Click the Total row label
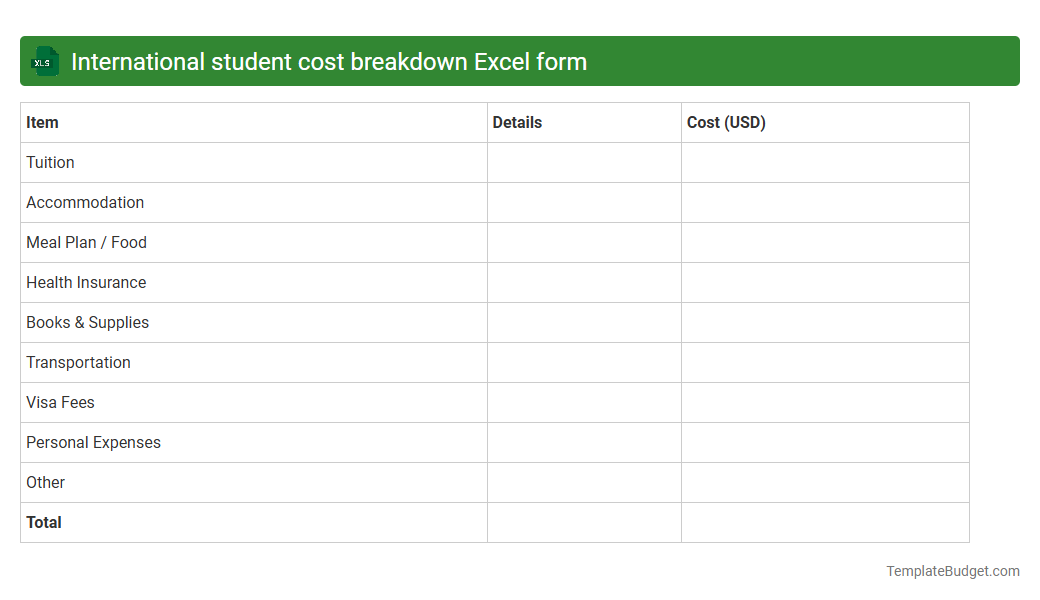This screenshot has height=600, width=1040. coord(43,522)
